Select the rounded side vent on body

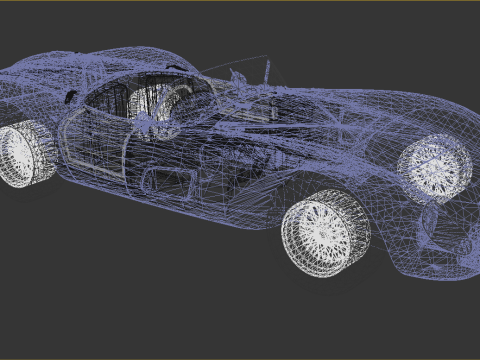pos(169,184)
